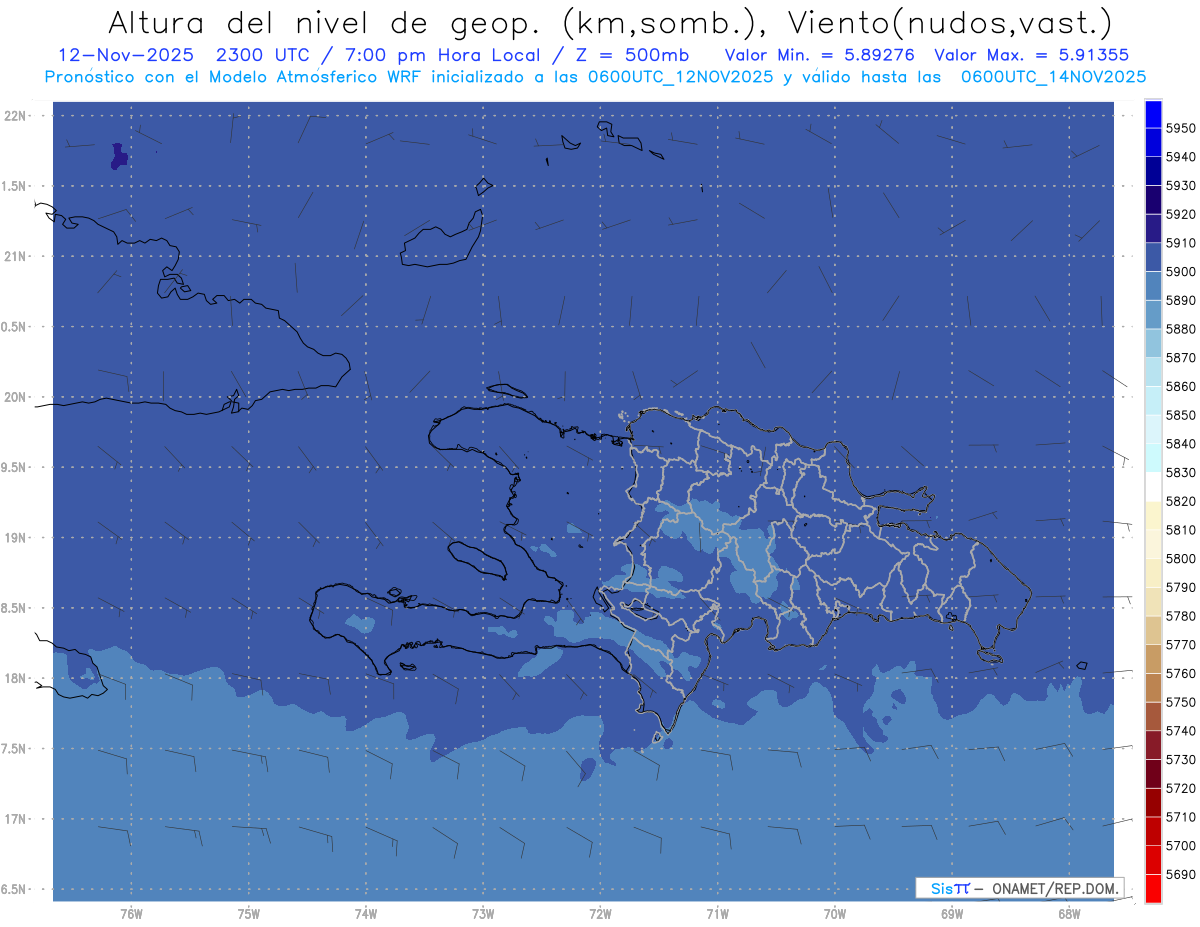1200x927 pixels.
Task: Click the '73W' longitude label
Action: pyautogui.click(x=483, y=914)
